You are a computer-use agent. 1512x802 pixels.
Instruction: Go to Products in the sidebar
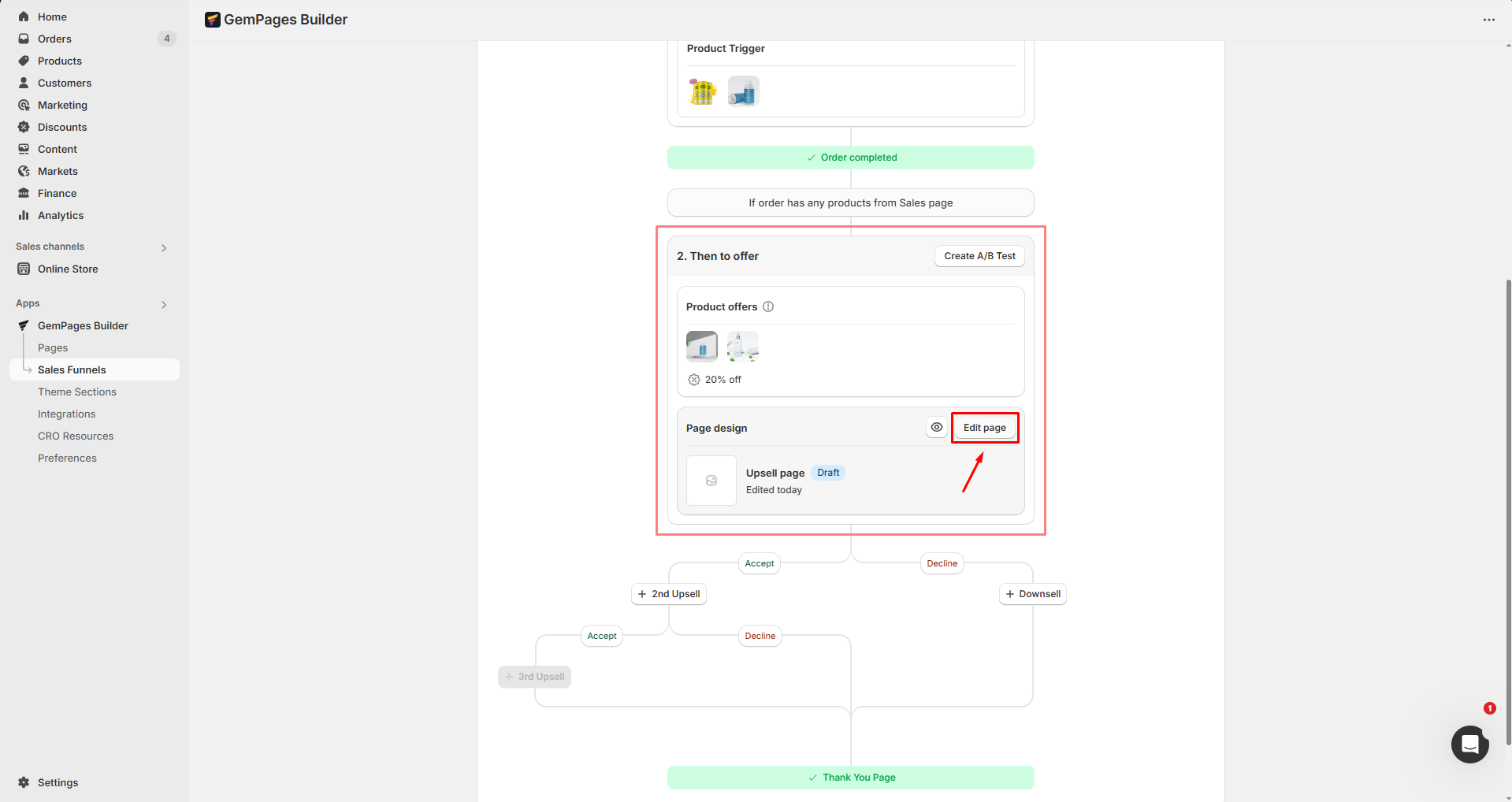(x=95, y=61)
